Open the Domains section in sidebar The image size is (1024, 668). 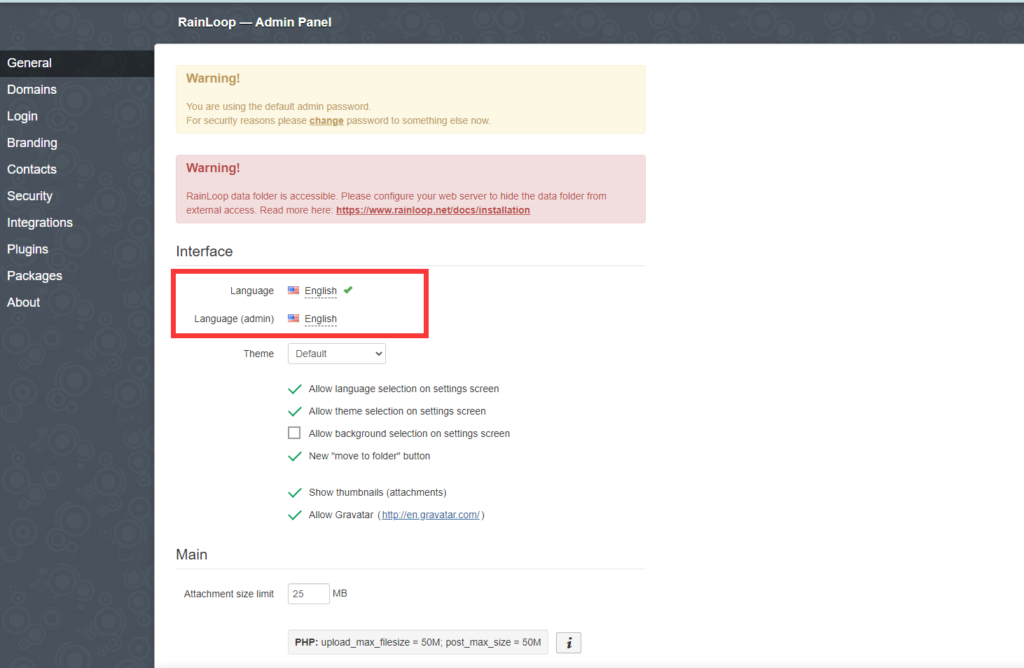click(32, 89)
